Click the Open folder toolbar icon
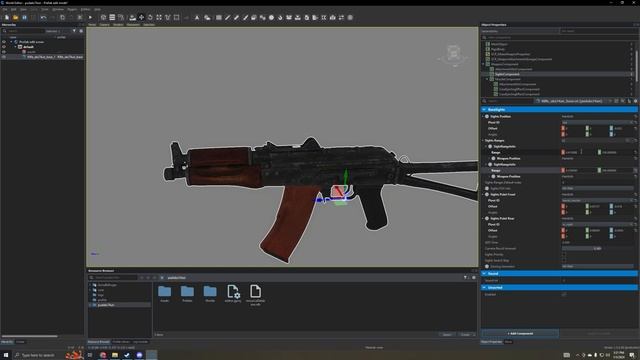This screenshot has height=360, width=640. pos(16,18)
